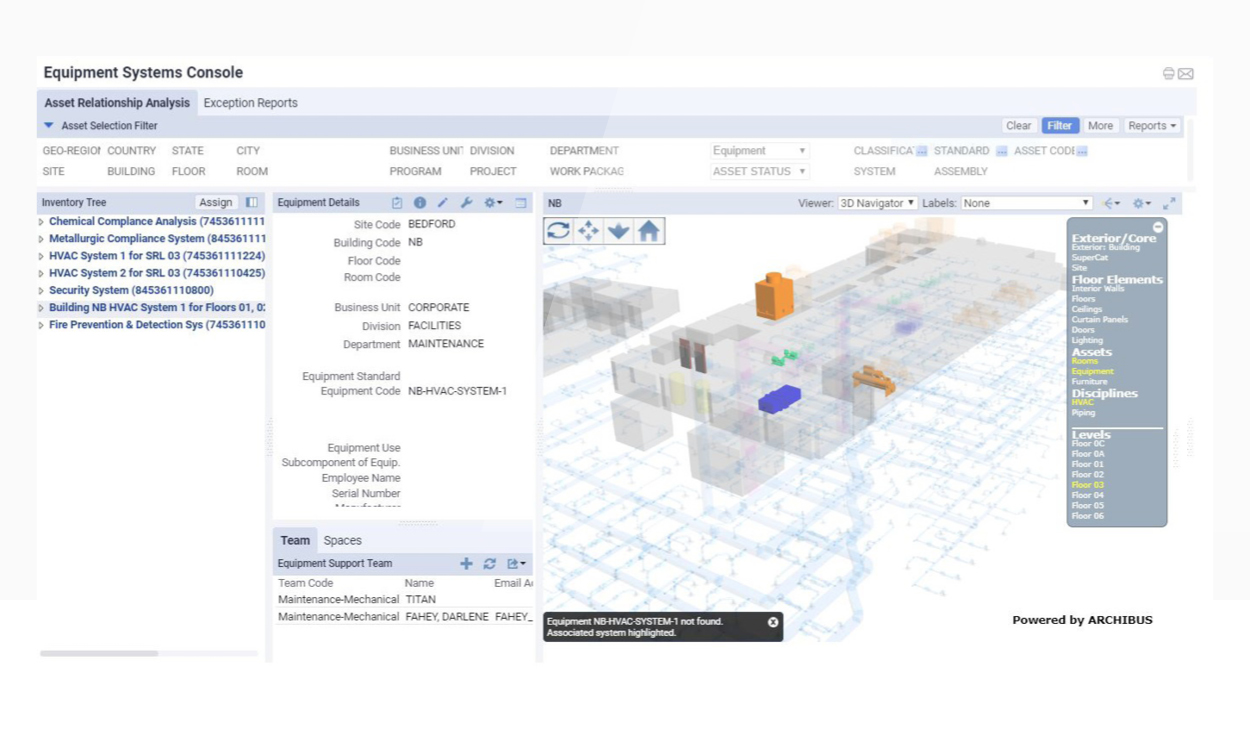
Task: Click the rotate/orbit view icon in 3D viewer
Action: click(559, 231)
